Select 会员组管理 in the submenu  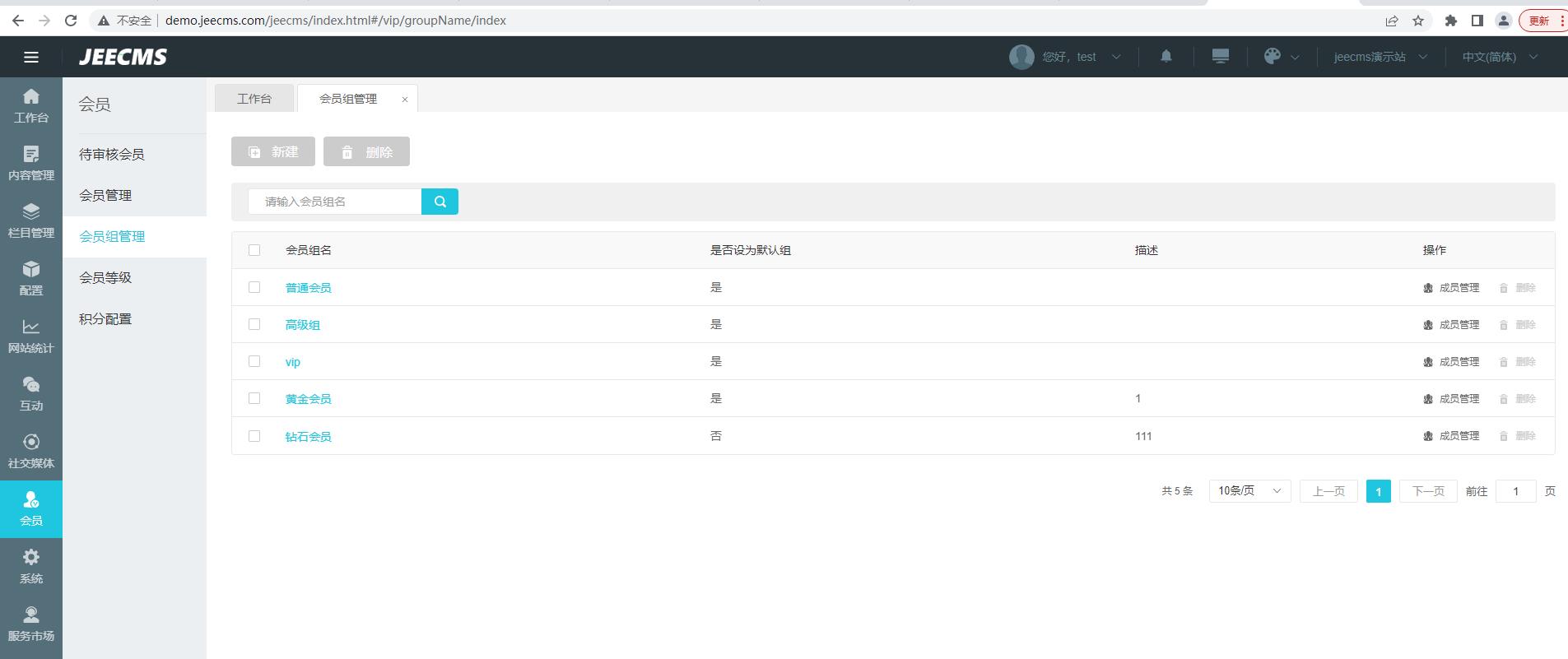135,237
